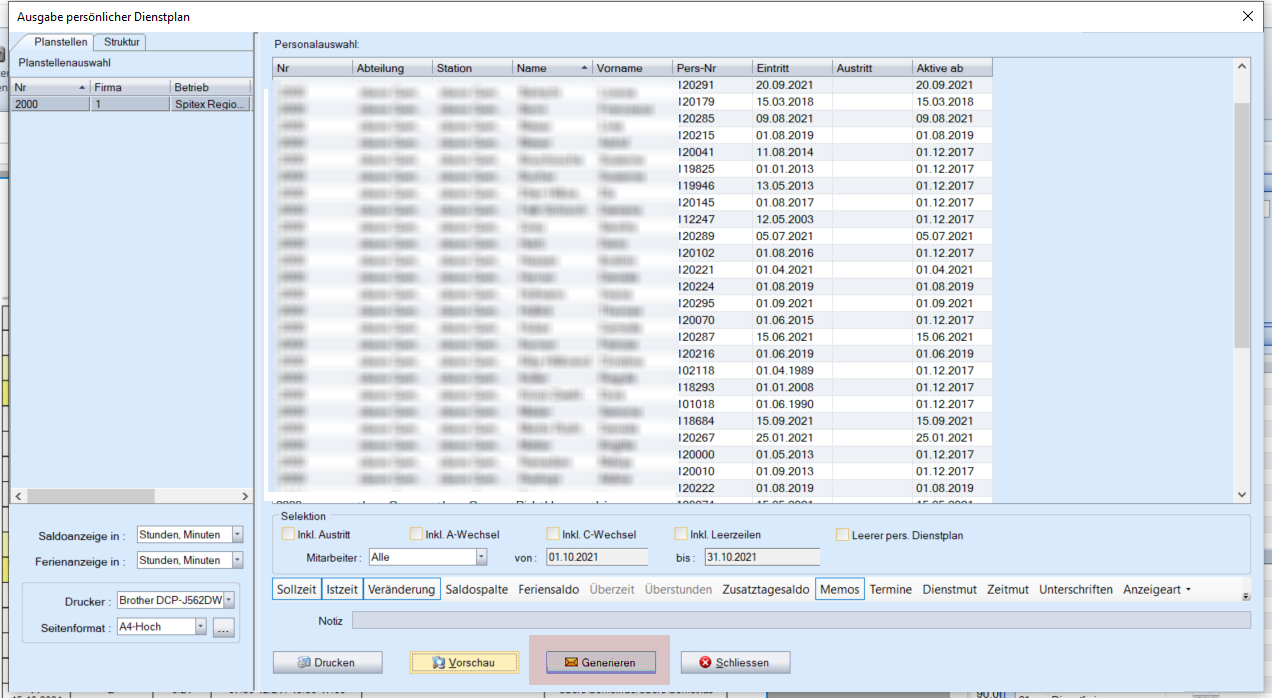Click the Drucken print button
The width and height of the screenshot is (1272, 698).
pos(327,662)
